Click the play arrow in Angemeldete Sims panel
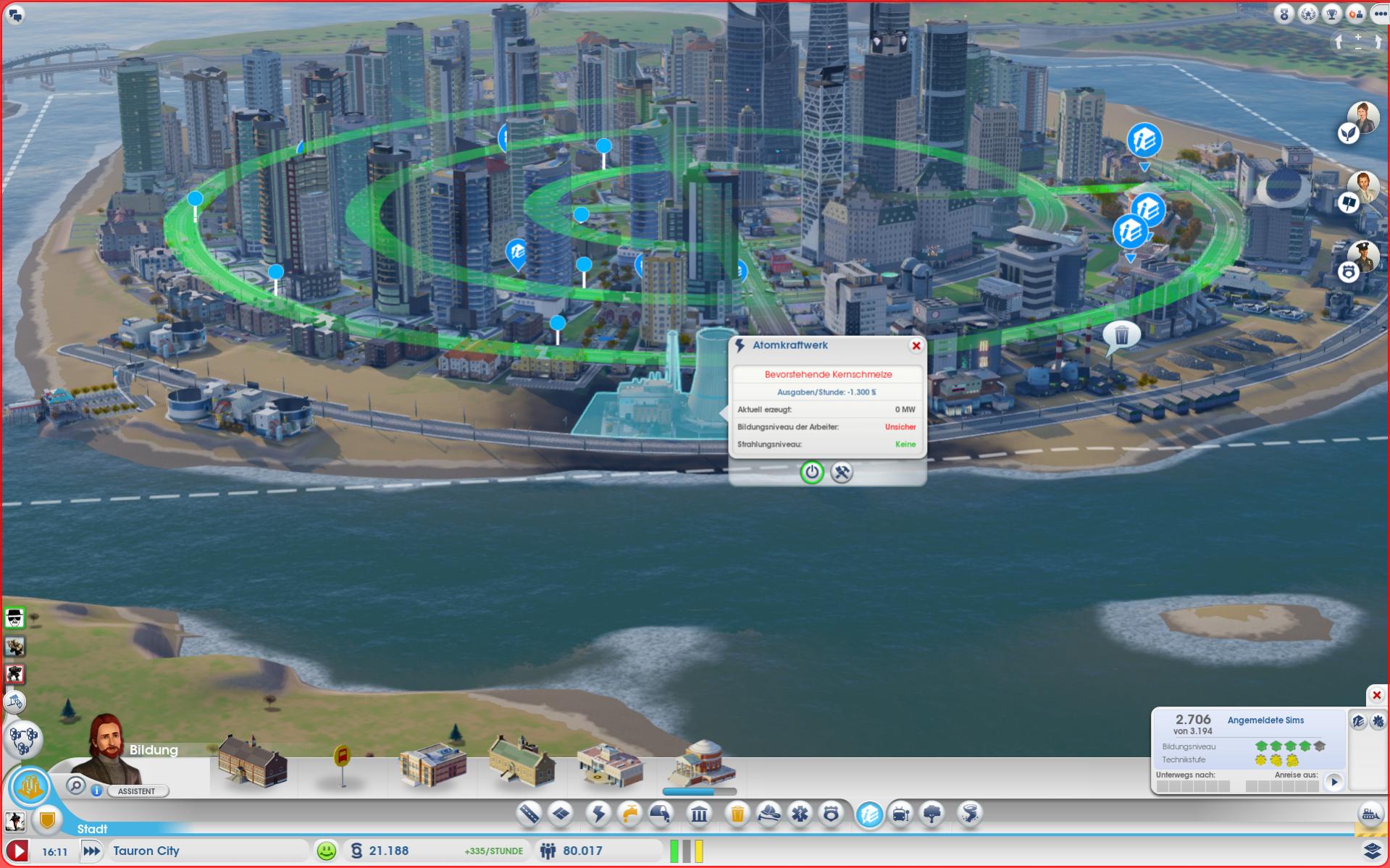 (1334, 782)
